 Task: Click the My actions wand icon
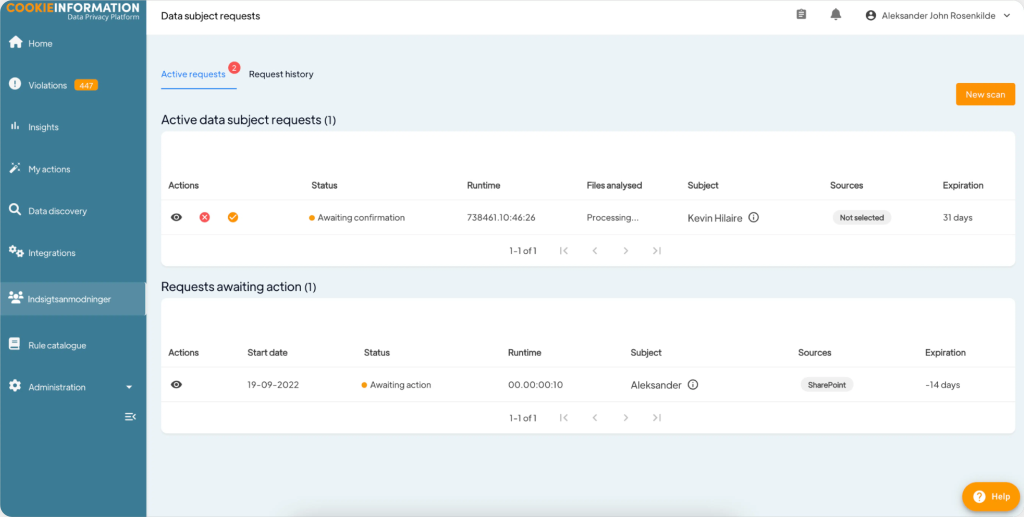[x=14, y=168]
